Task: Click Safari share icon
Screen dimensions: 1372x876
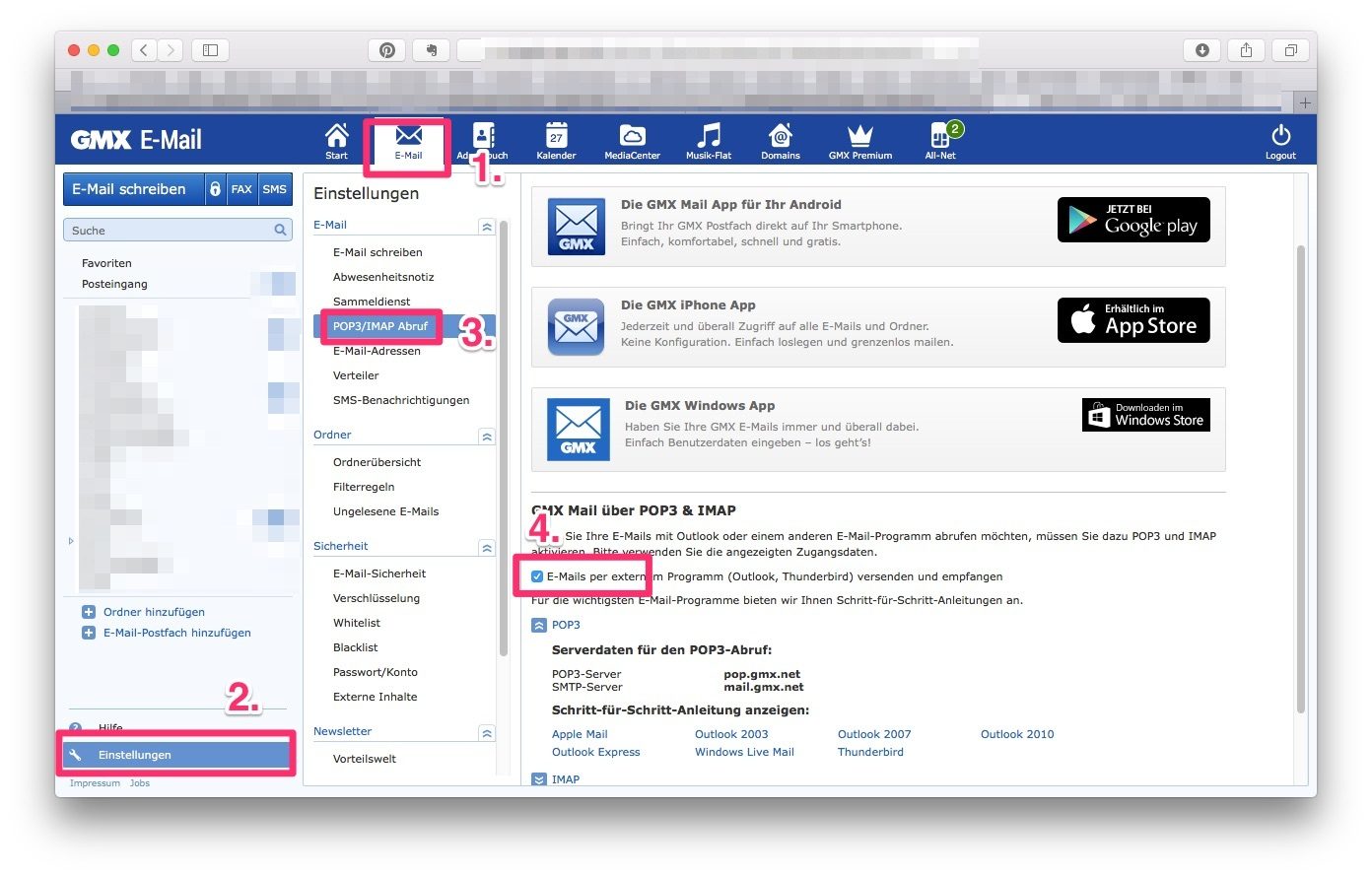Action: (1246, 50)
